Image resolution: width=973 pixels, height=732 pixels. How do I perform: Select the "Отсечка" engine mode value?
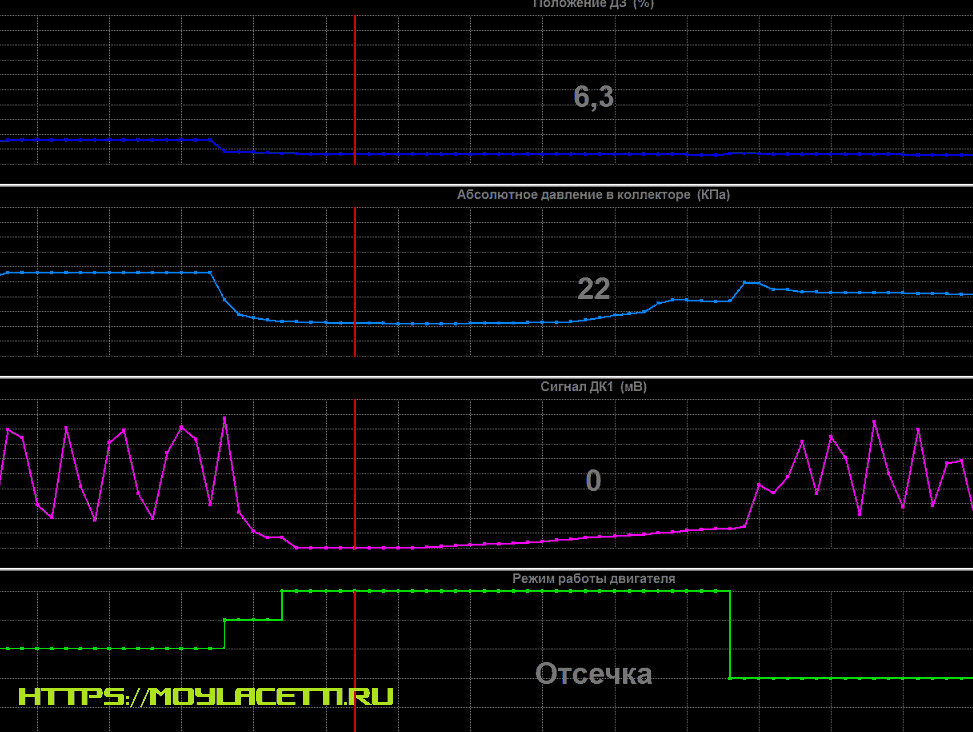[x=593, y=674]
